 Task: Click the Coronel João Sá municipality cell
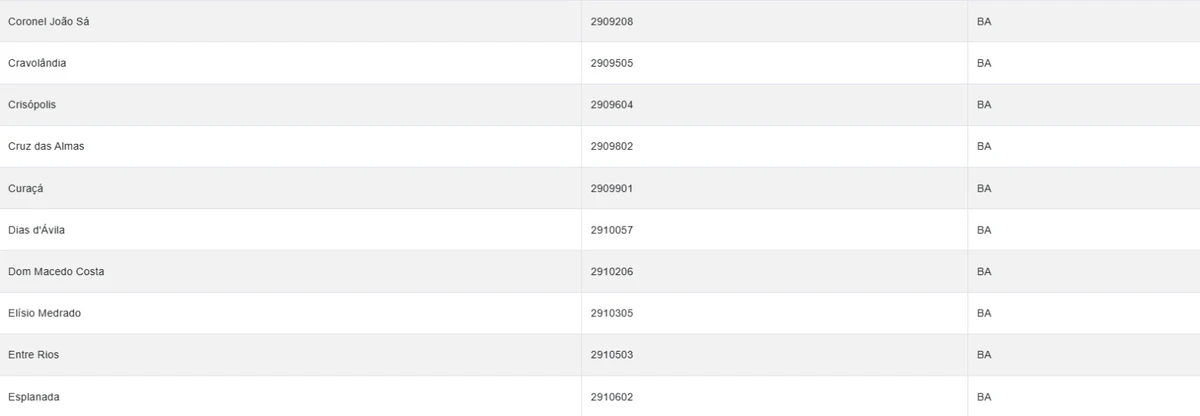click(x=48, y=21)
